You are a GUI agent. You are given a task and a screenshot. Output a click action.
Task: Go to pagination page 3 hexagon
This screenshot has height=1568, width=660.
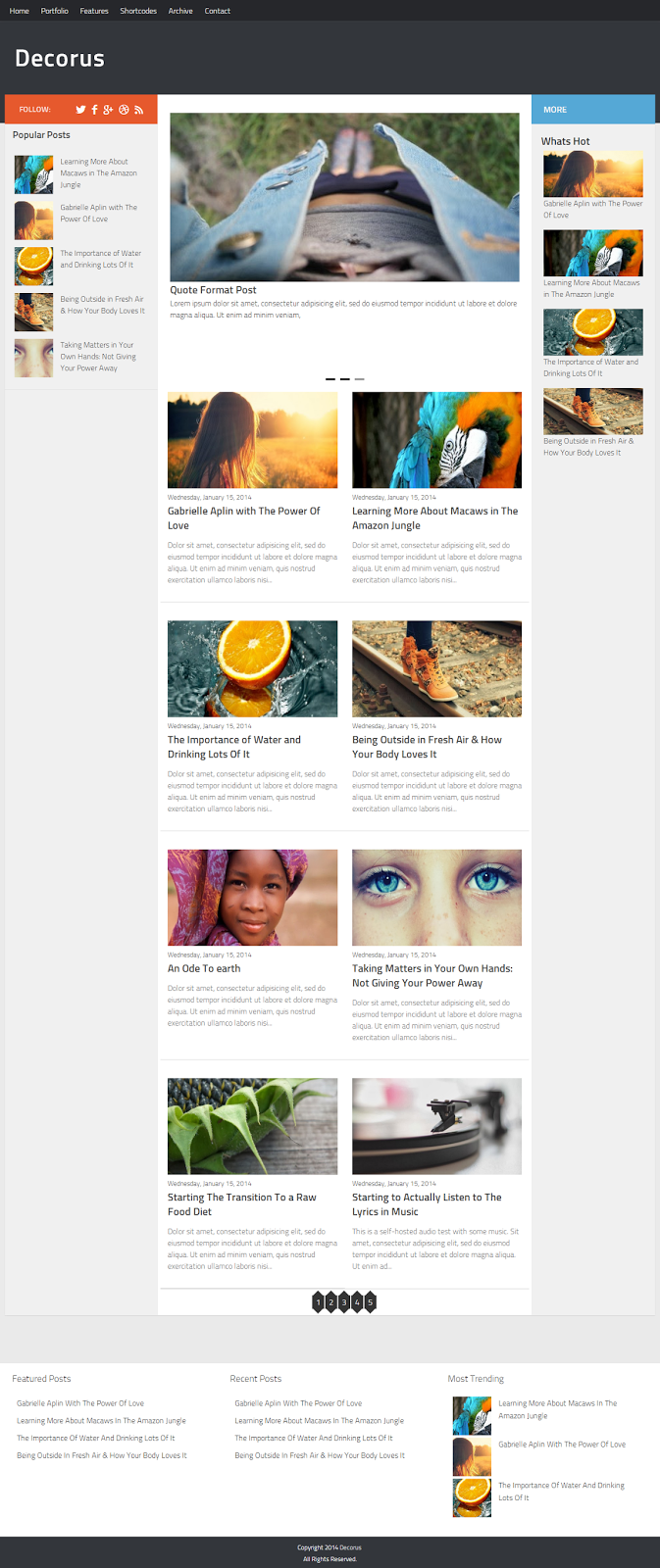point(344,1301)
